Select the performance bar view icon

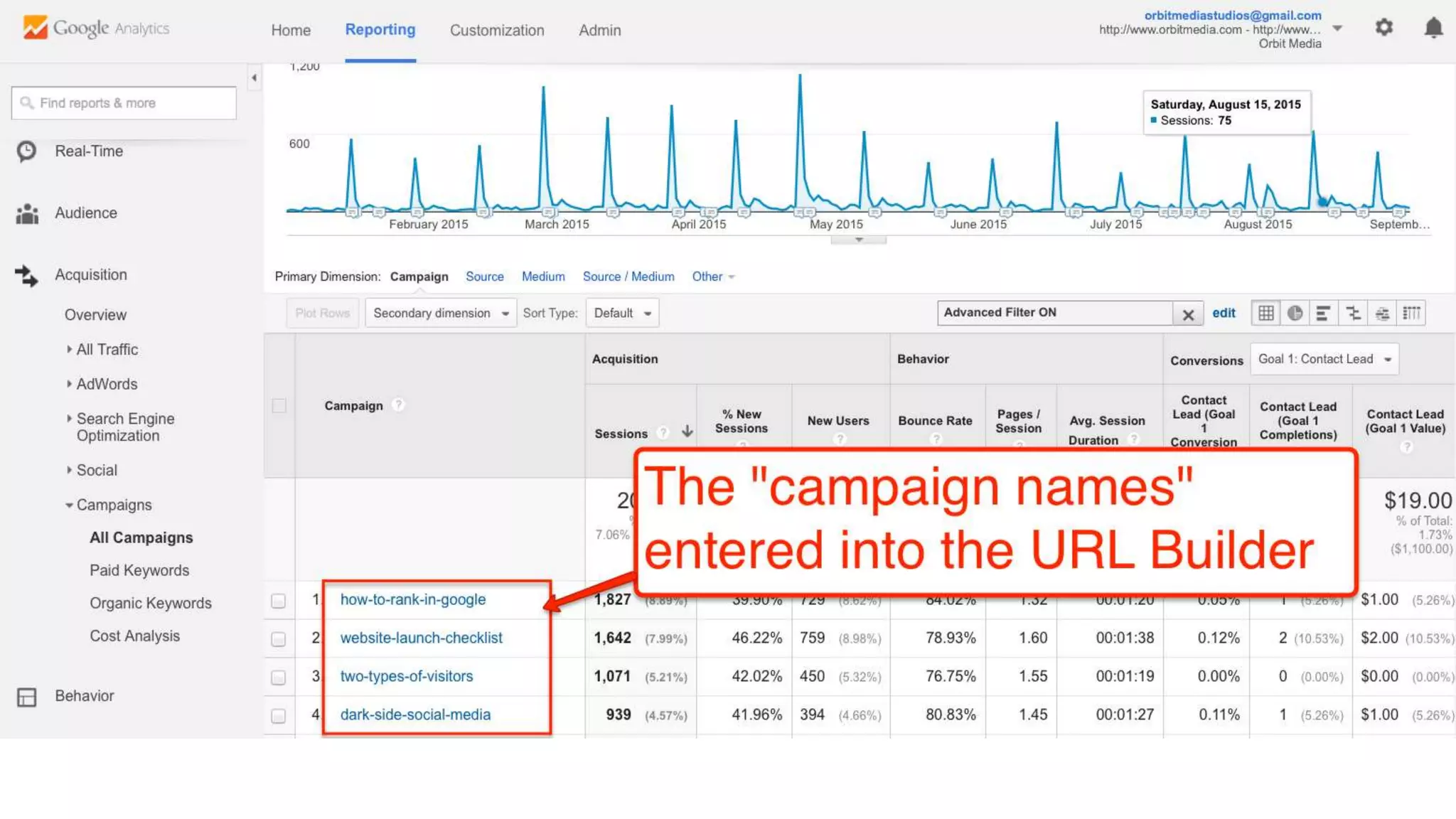pos(1323,313)
